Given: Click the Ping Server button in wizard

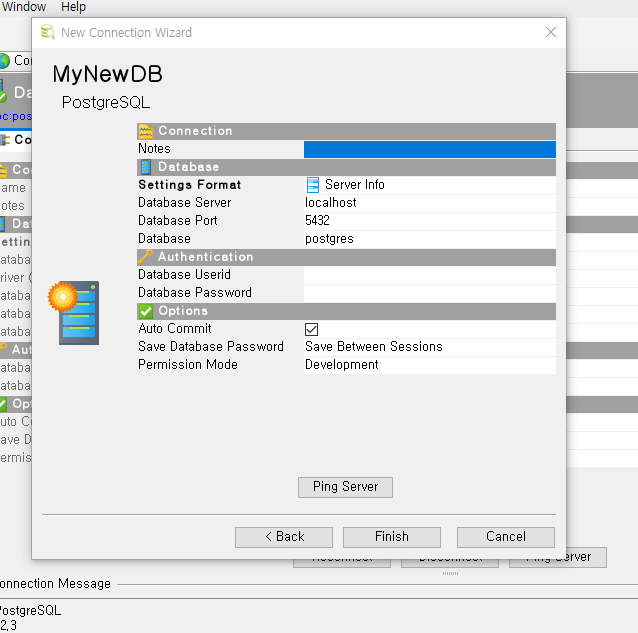Looking at the screenshot, I should tap(345, 487).
